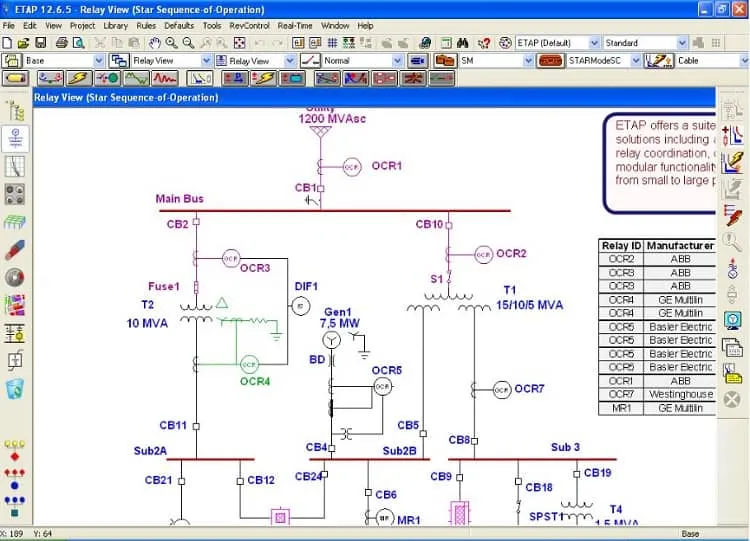Select the hand pan tool

(x=154, y=43)
